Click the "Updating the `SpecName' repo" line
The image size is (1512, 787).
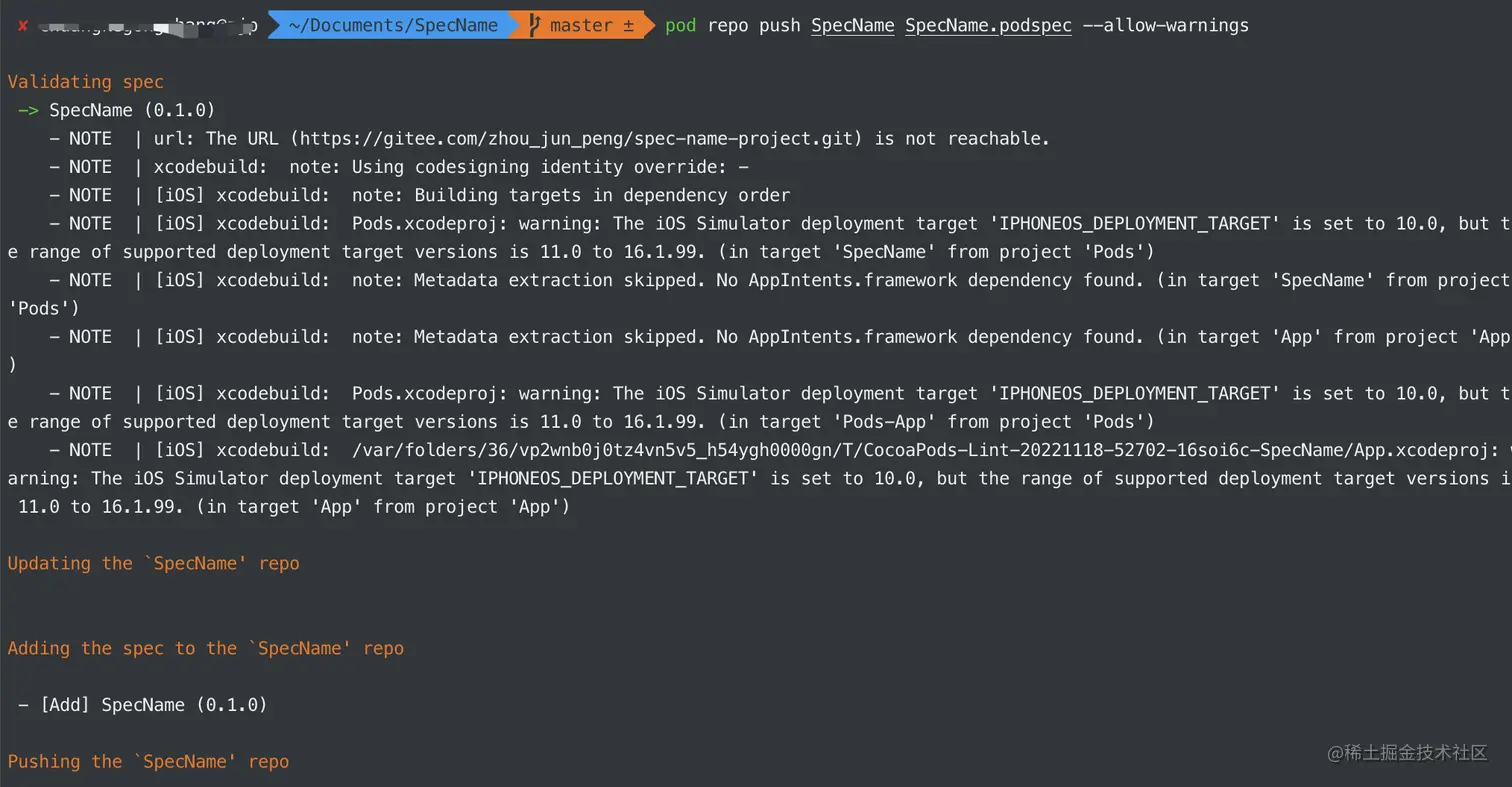pyautogui.click(x=153, y=563)
